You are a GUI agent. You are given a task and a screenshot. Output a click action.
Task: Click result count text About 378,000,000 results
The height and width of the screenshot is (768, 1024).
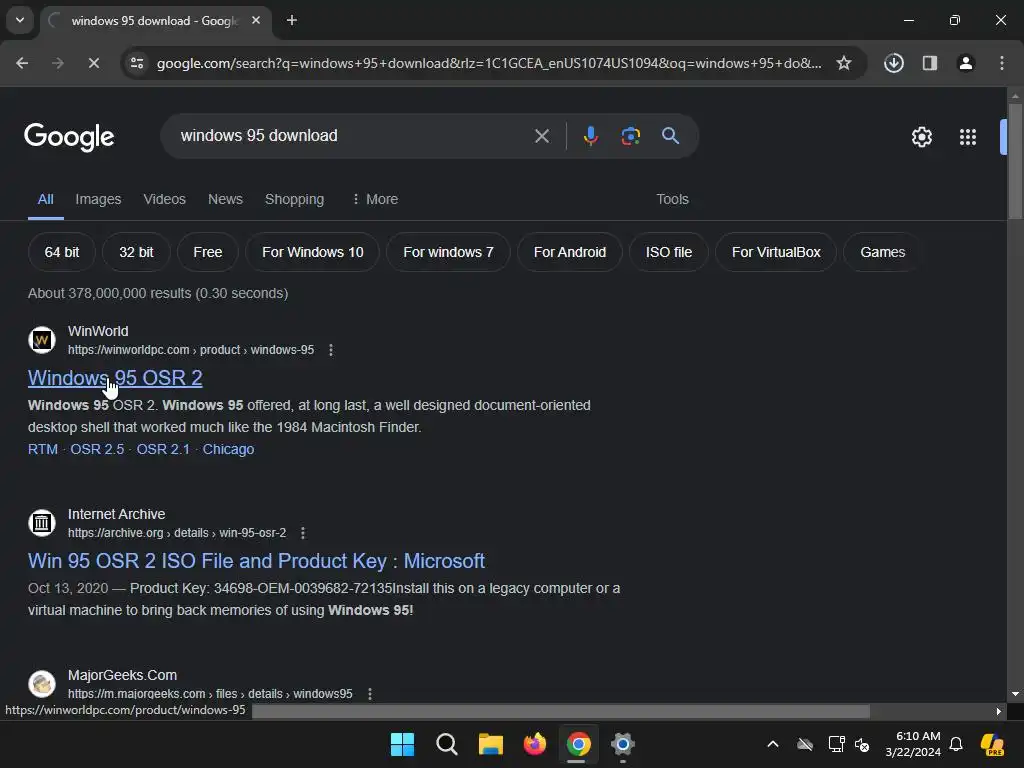click(x=158, y=293)
